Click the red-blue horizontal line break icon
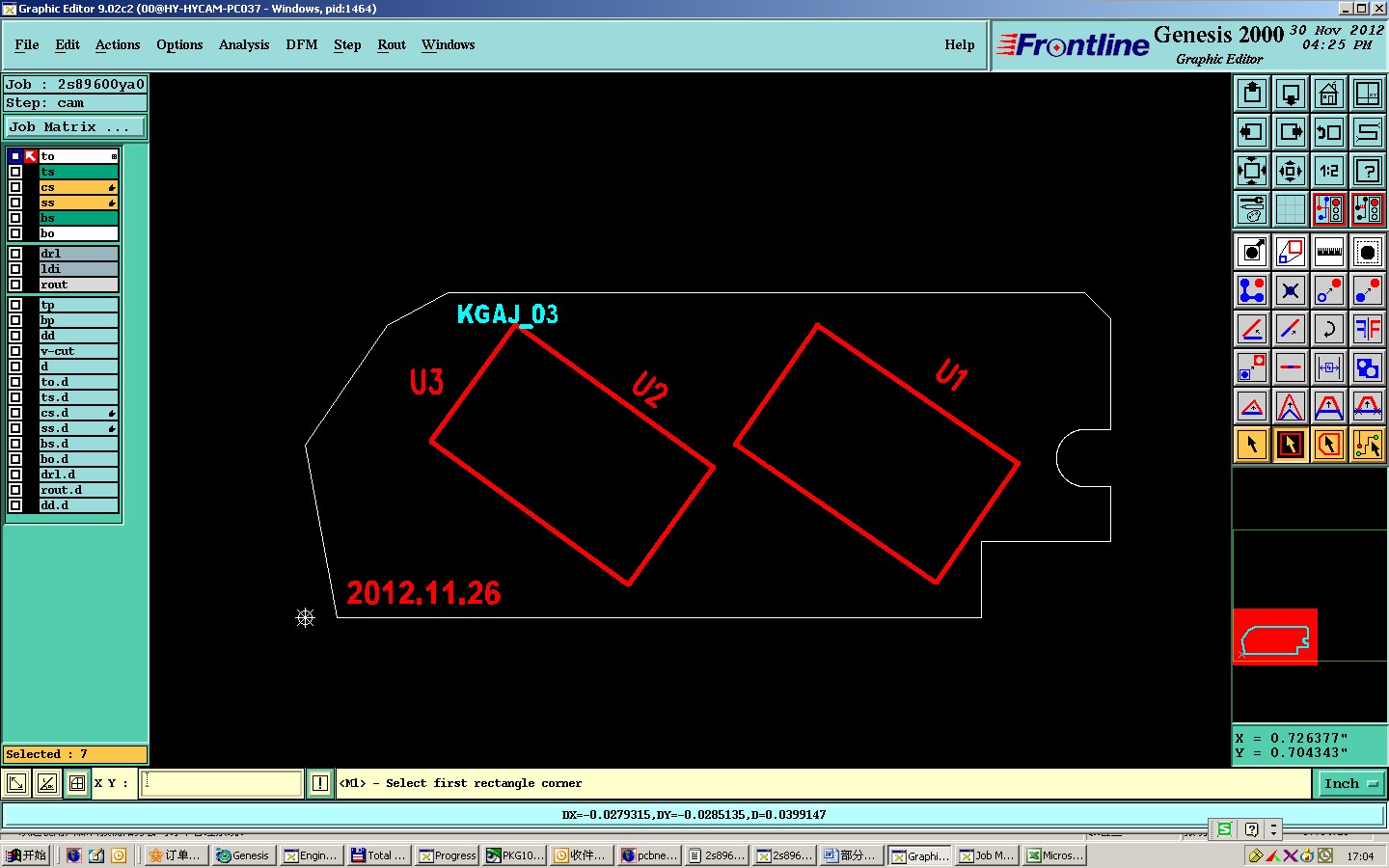Image resolution: width=1389 pixels, height=868 pixels. pyautogui.click(x=1291, y=367)
